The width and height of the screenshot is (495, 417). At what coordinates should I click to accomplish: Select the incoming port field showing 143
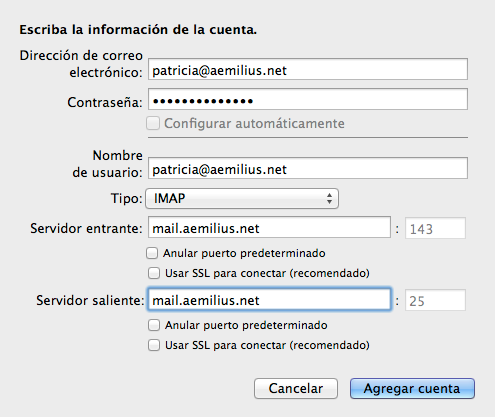[x=435, y=228]
